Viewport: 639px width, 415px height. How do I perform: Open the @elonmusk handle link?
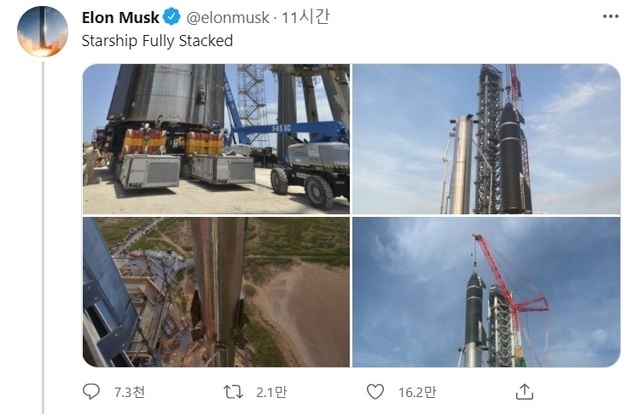pyautogui.click(x=228, y=18)
